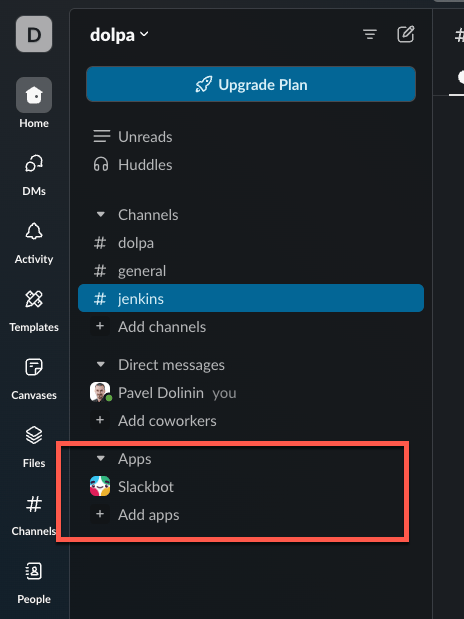Collapse the Apps section
The width and height of the screenshot is (464, 619).
(101, 458)
